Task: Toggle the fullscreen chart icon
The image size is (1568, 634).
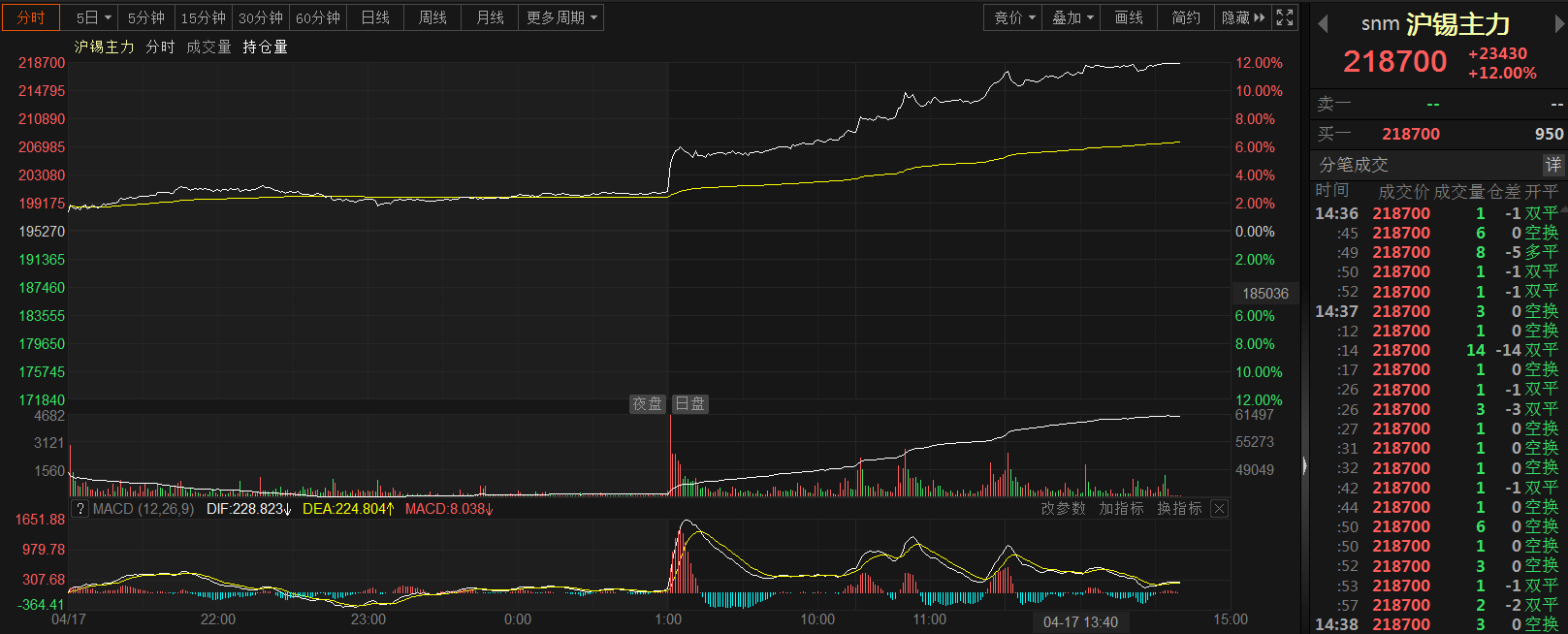Action: (1285, 17)
